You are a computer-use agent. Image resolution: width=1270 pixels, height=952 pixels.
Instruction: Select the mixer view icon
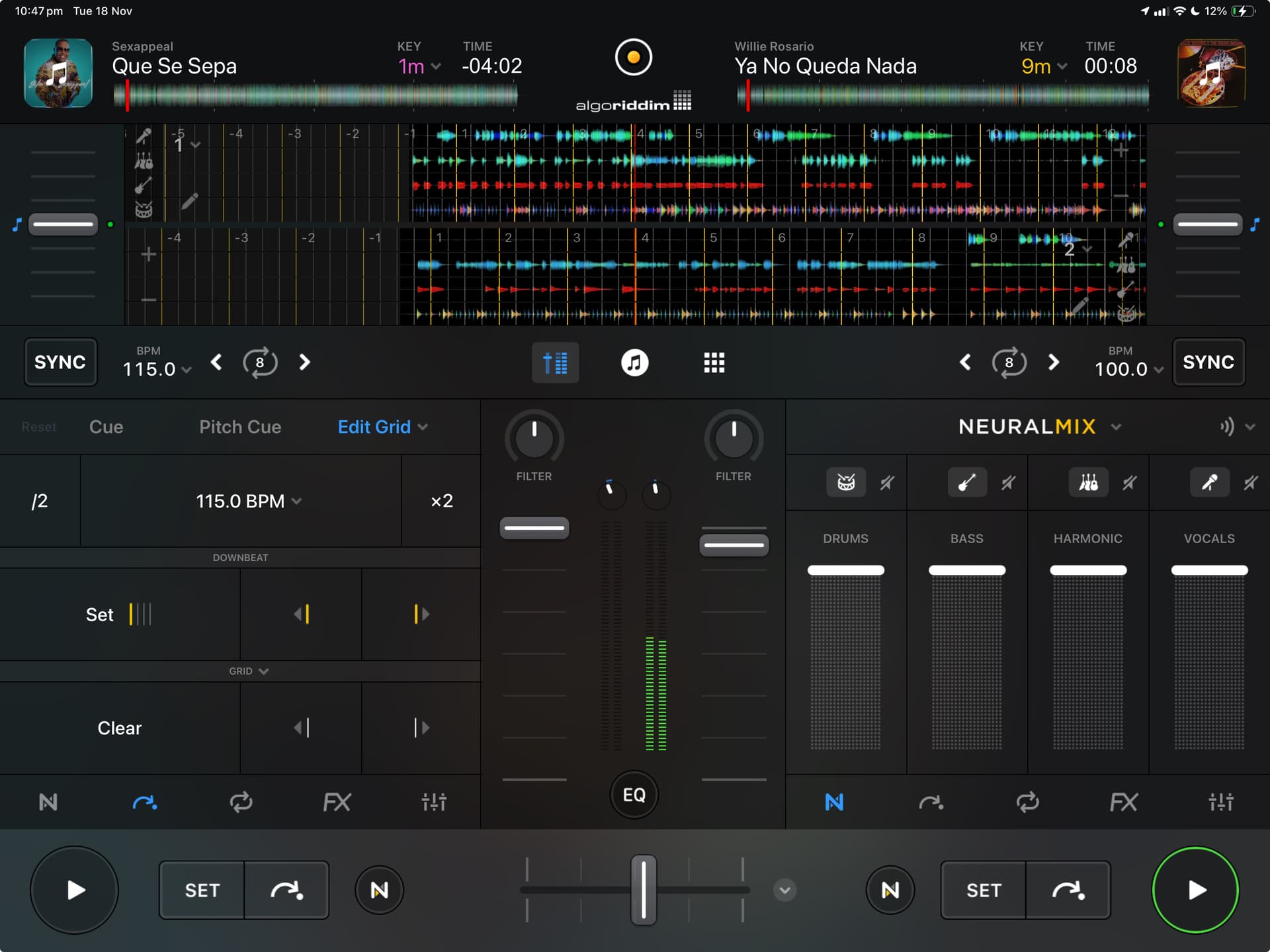555,363
